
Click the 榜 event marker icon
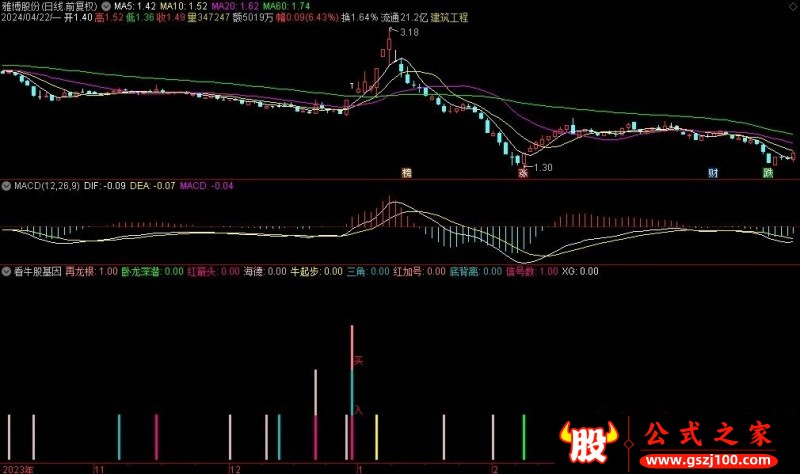pos(406,172)
